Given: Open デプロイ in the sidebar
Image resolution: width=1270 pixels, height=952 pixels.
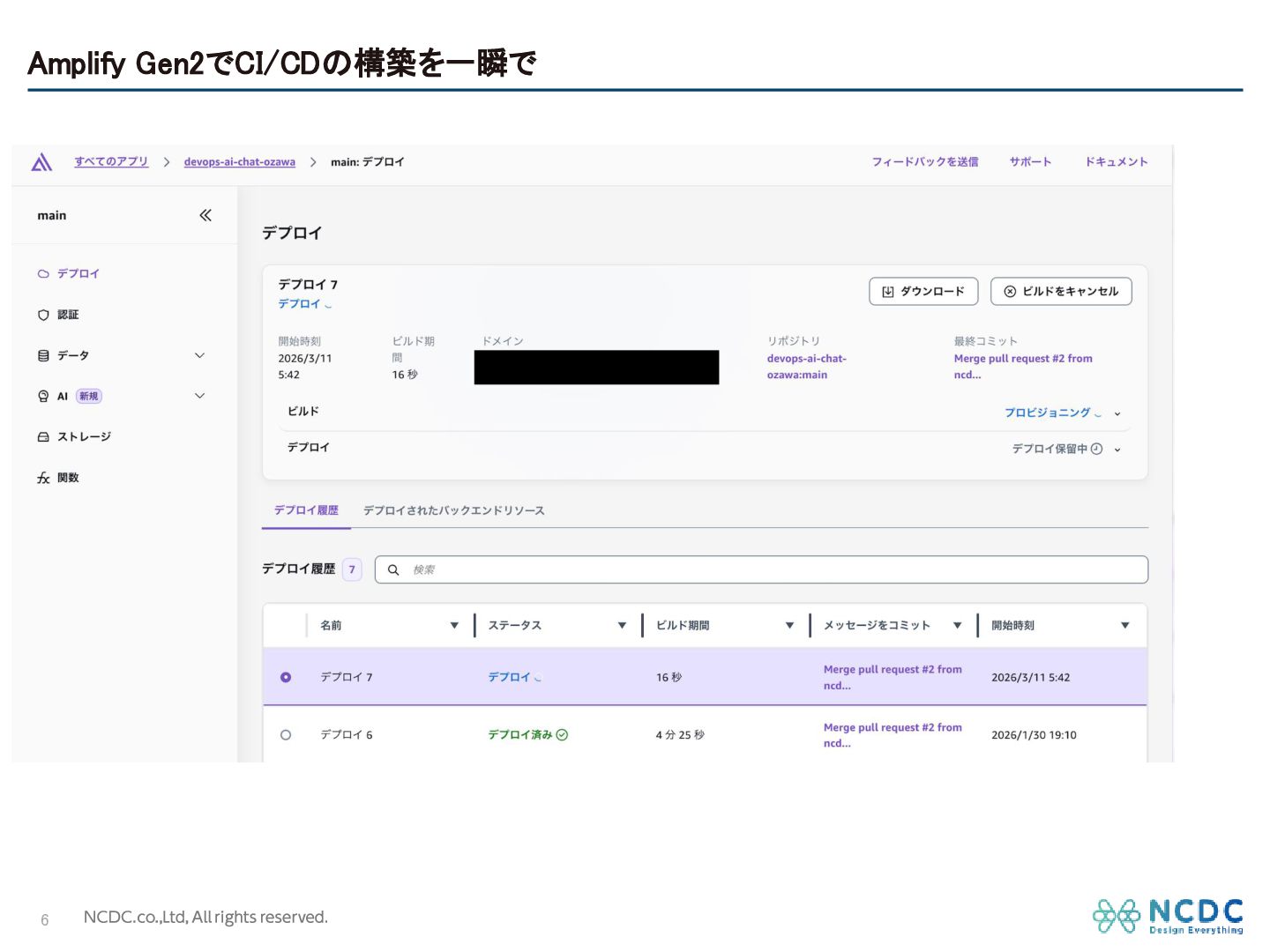Looking at the screenshot, I should tap(78, 274).
